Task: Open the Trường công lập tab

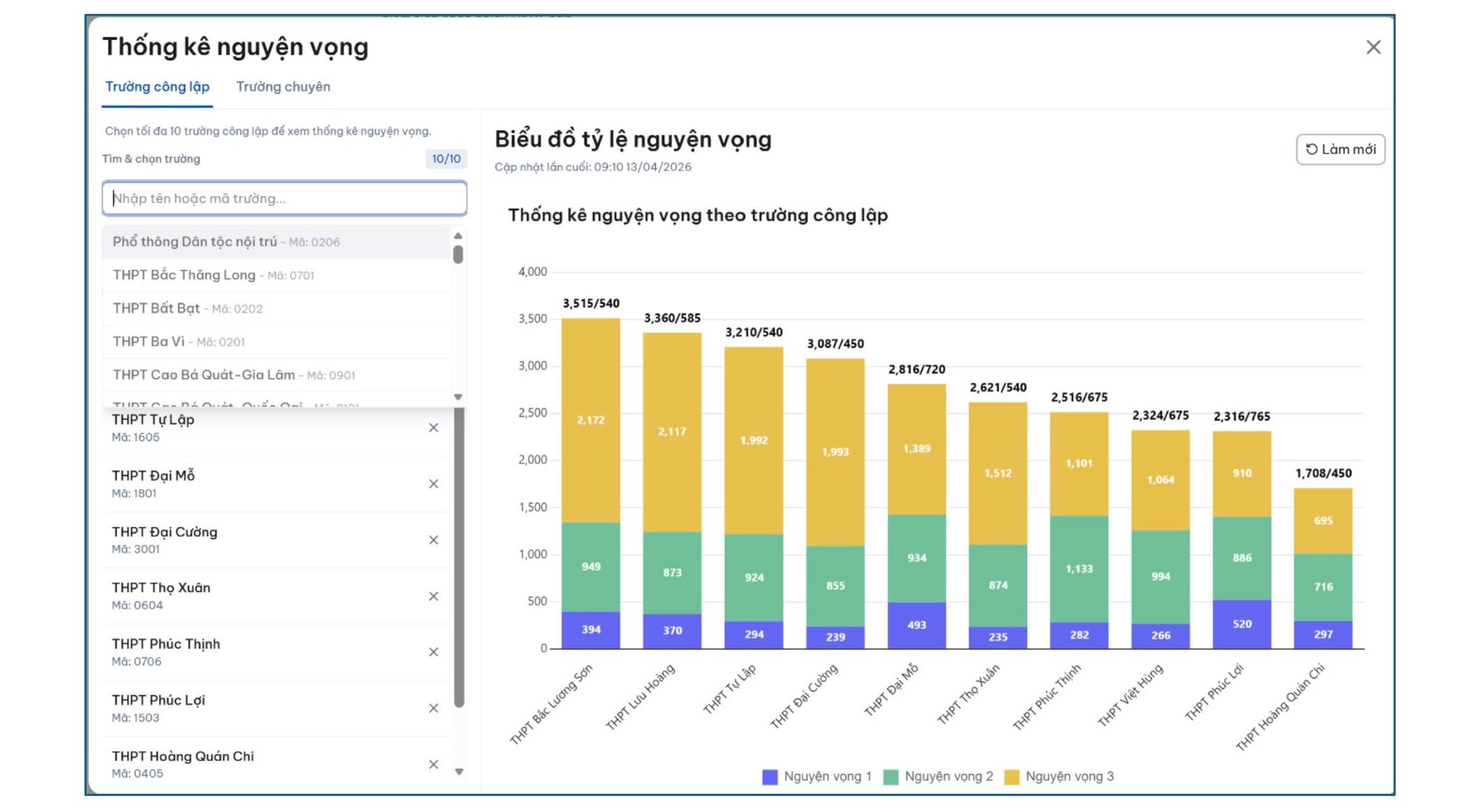Action: [157, 87]
